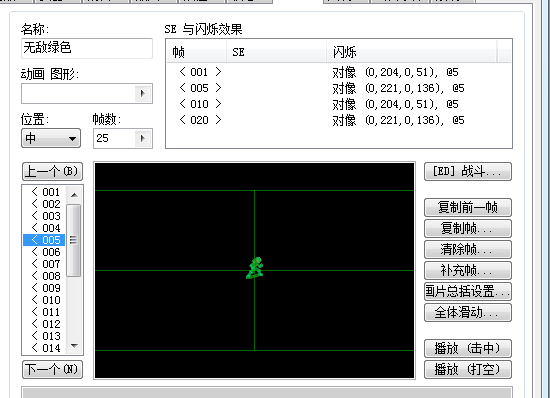This screenshot has width=550, height=398.
Task: Click the 全体滑动... button
Action: point(468,312)
